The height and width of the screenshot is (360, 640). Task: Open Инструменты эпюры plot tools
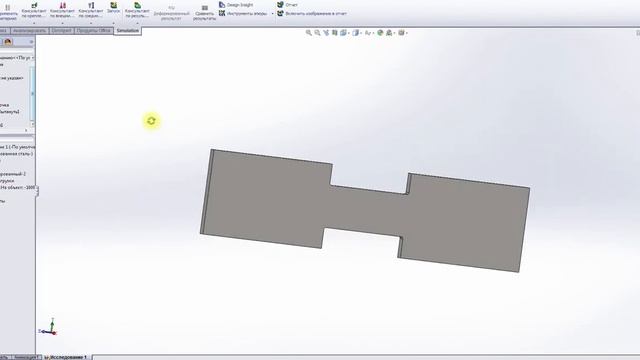(x=243, y=13)
